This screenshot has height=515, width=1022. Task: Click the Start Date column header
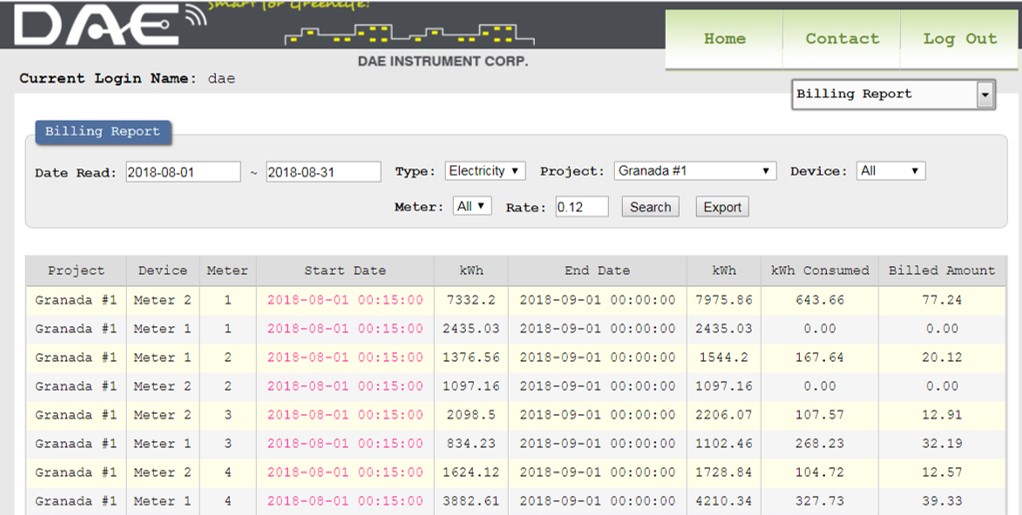345,271
